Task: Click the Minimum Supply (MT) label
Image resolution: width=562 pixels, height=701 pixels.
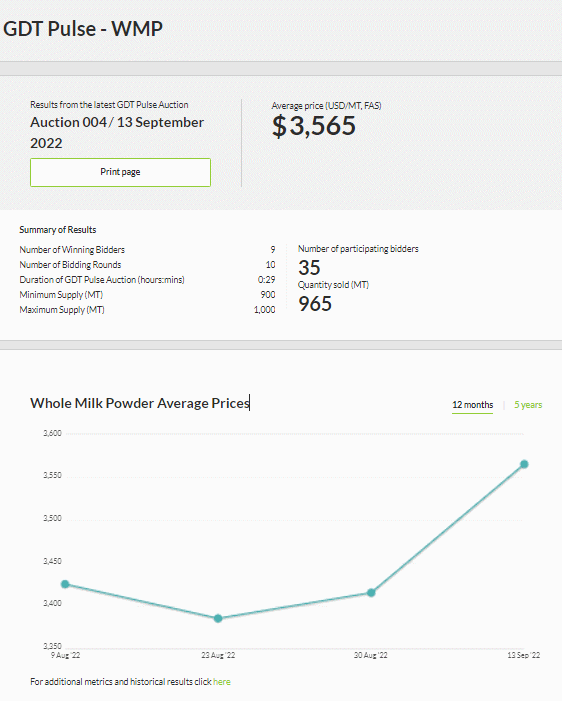Action: 61,295
